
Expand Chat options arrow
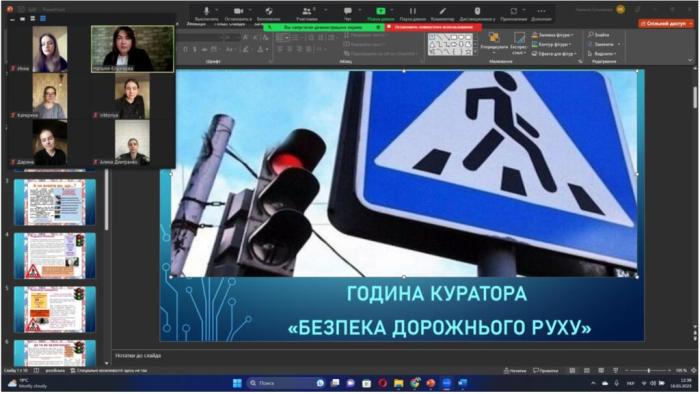coord(360,9)
